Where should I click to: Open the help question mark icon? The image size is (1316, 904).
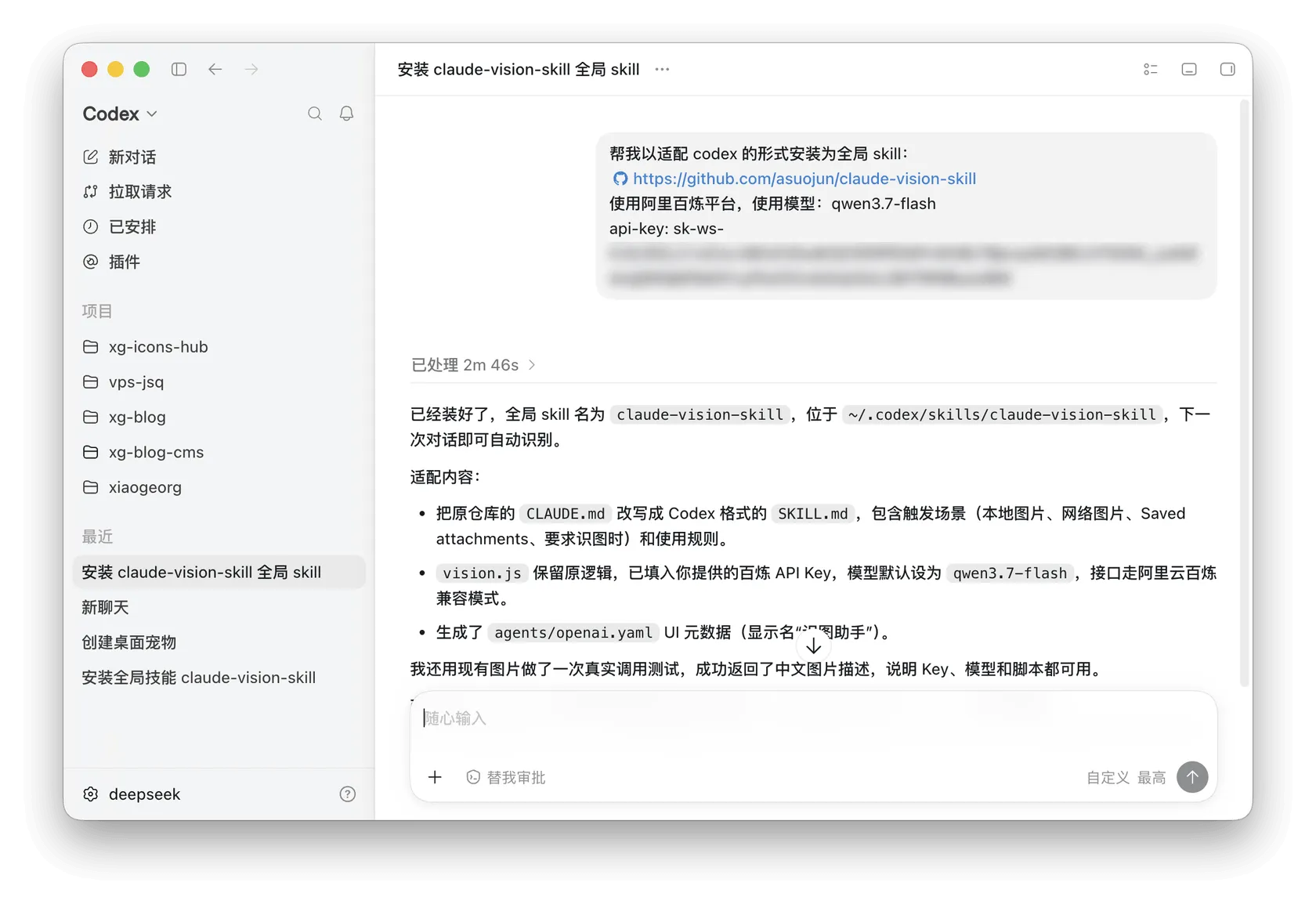tap(348, 794)
